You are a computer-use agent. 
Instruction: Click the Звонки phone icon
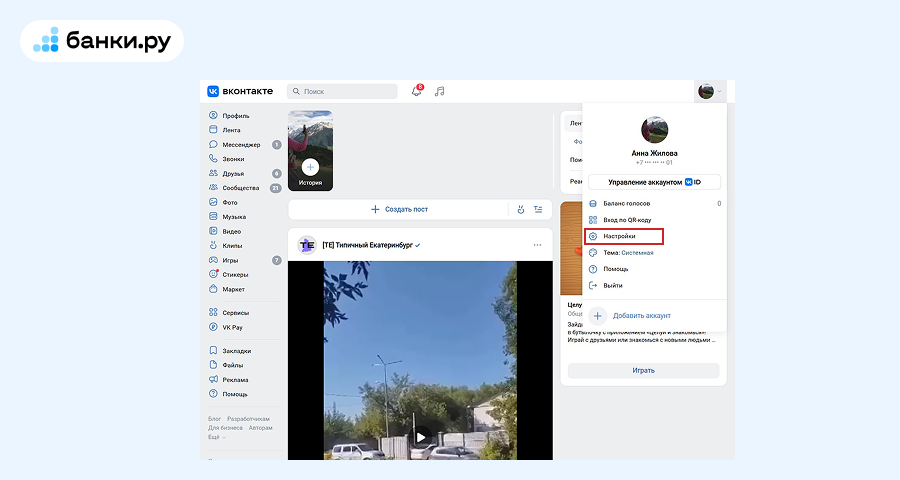coord(213,158)
